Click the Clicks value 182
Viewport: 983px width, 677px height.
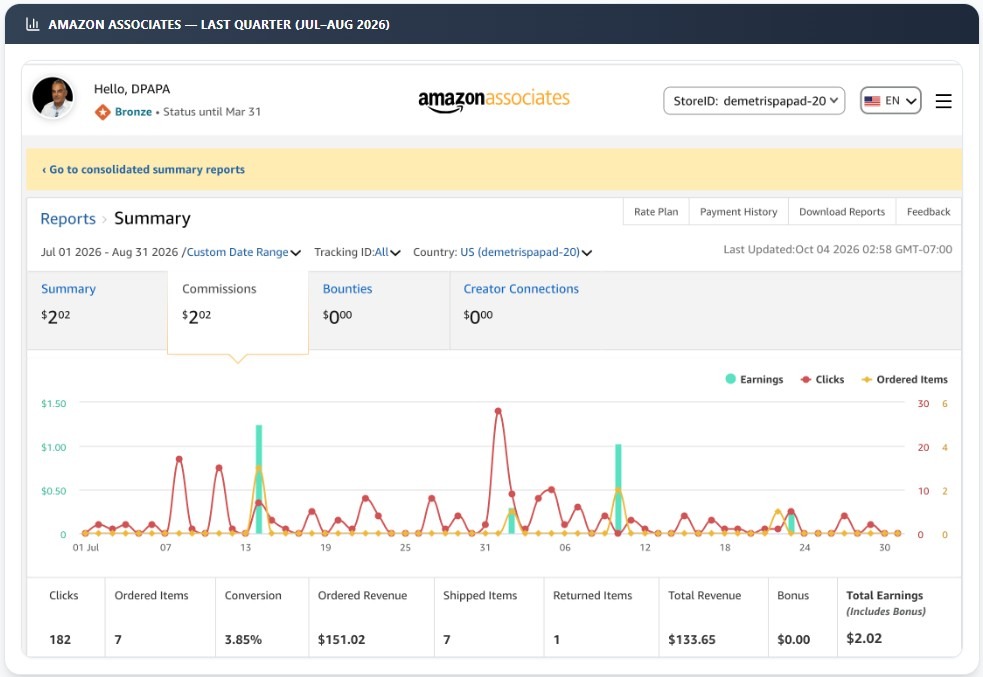coord(60,639)
